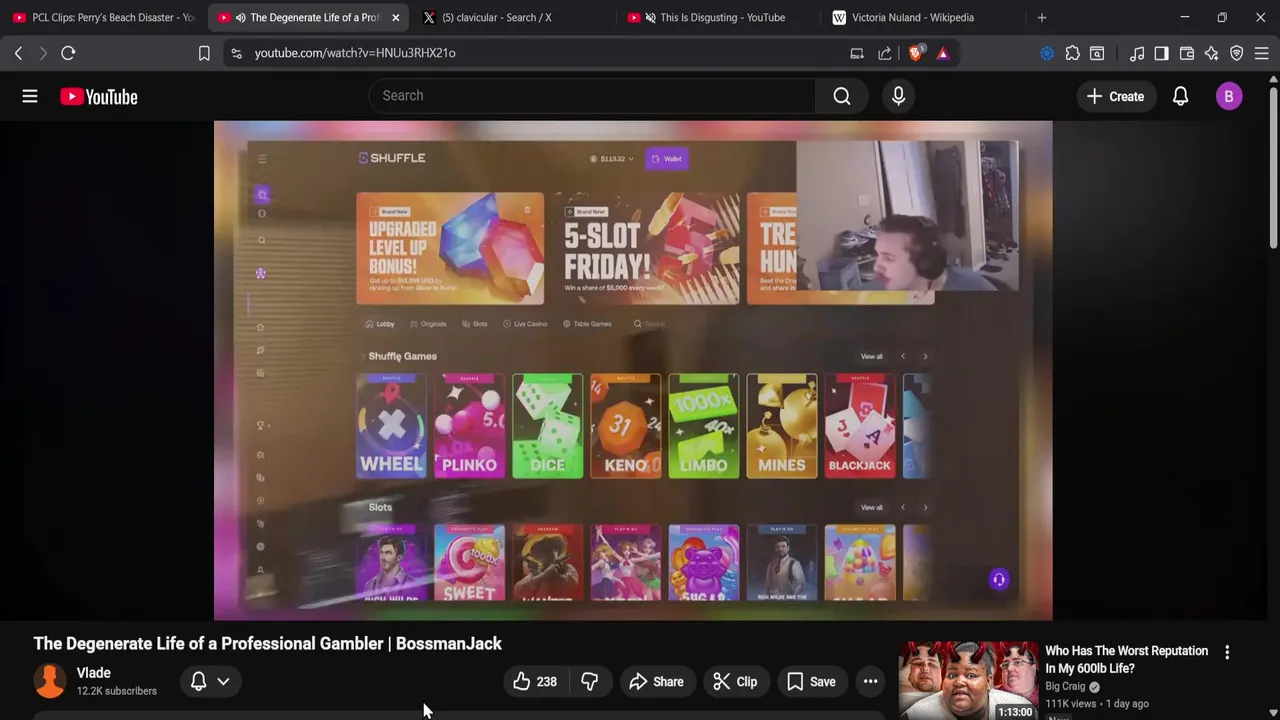Click the video player area
1280x720 pixels.
633,371
